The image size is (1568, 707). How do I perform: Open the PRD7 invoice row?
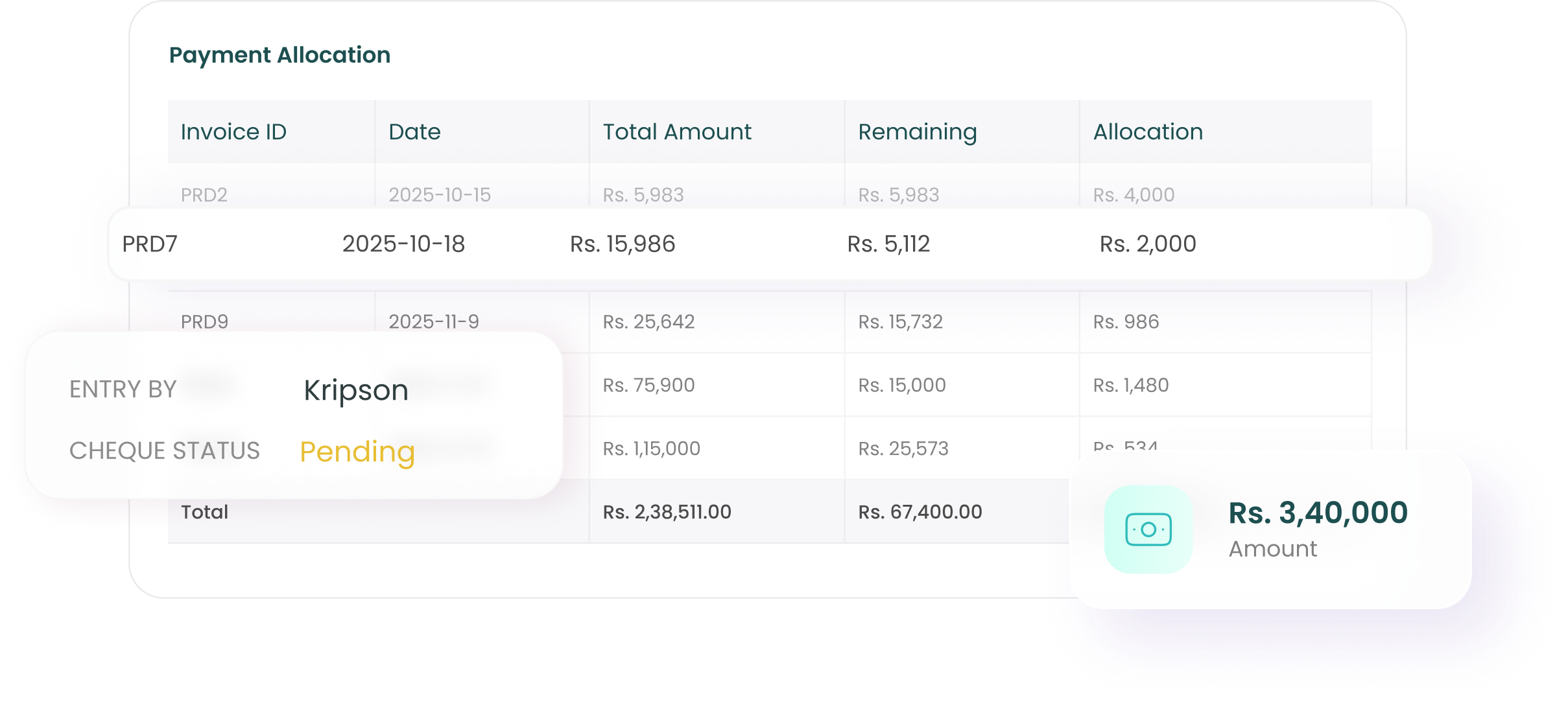[x=150, y=244]
